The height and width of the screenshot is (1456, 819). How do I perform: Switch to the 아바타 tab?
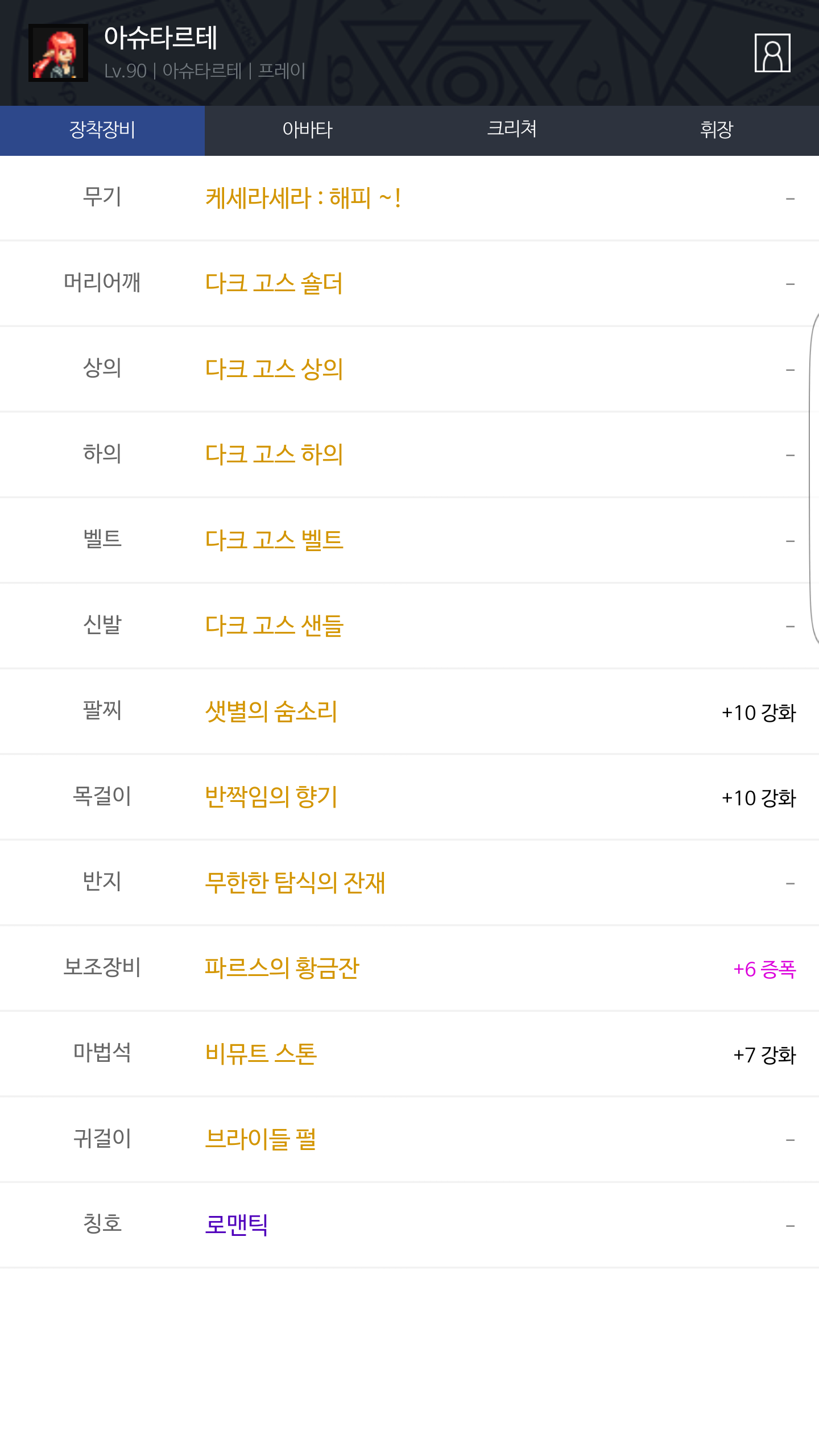coord(307,130)
